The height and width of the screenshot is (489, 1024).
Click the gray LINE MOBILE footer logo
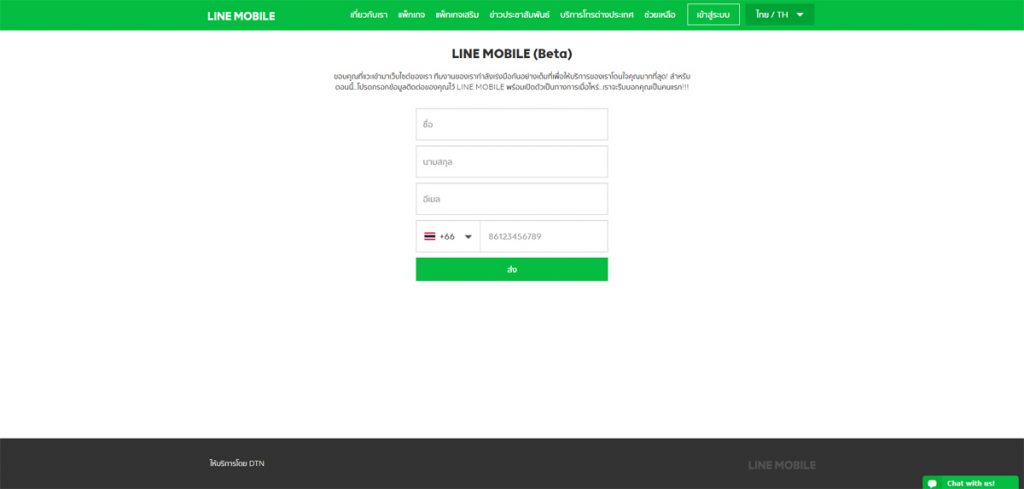click(782, 465)
